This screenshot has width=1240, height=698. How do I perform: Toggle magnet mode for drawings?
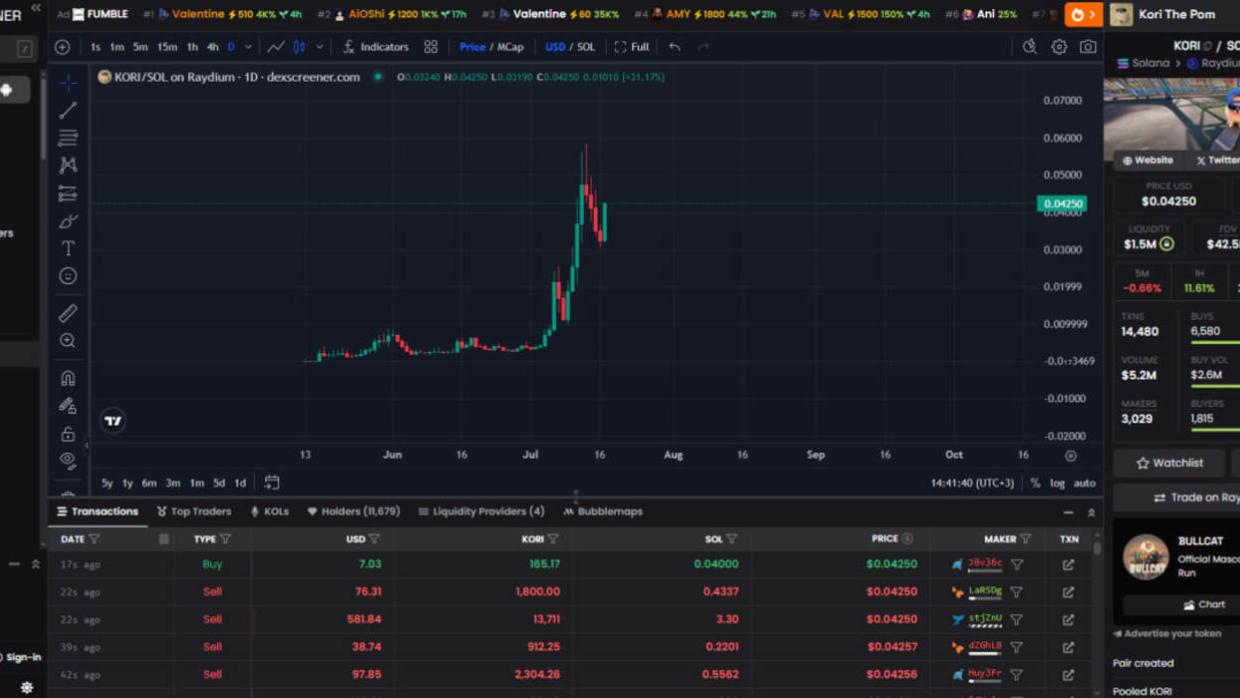pos(68,378)
